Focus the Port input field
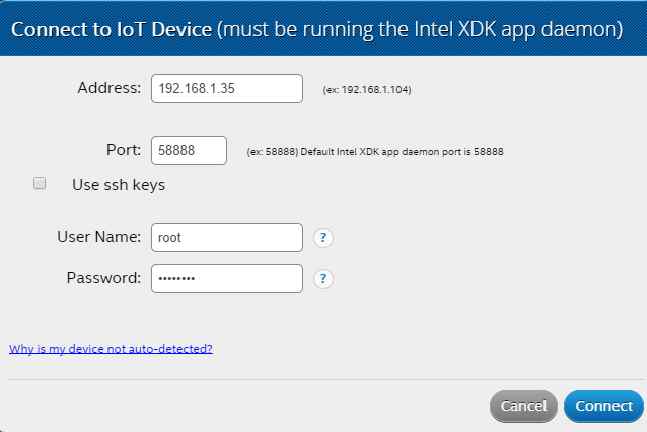Screen dimensions: 647x432 pyautogui.click(x=189, y=150)
